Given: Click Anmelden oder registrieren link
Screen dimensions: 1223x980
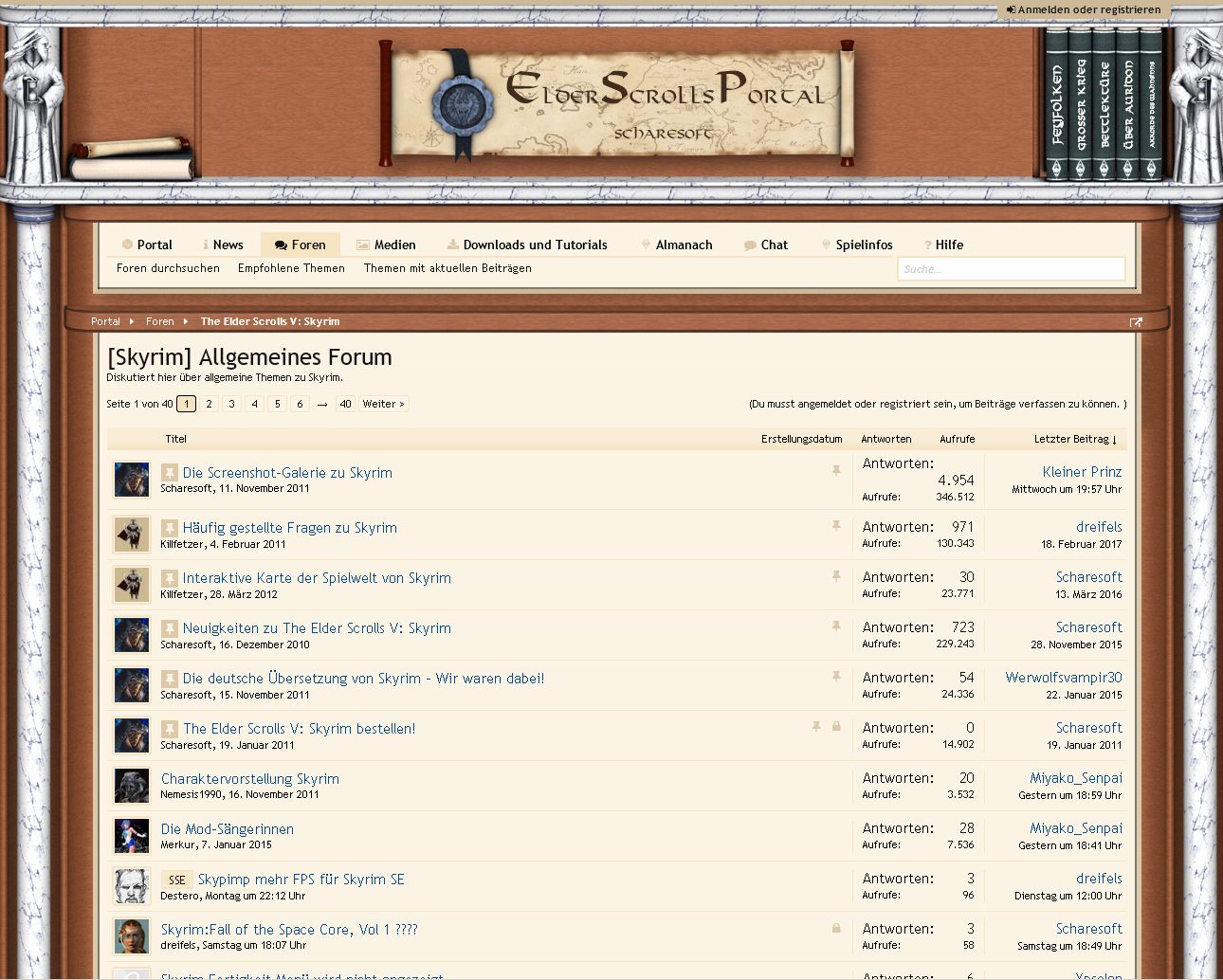Looking at the screenshot, I should (1084, 9).
